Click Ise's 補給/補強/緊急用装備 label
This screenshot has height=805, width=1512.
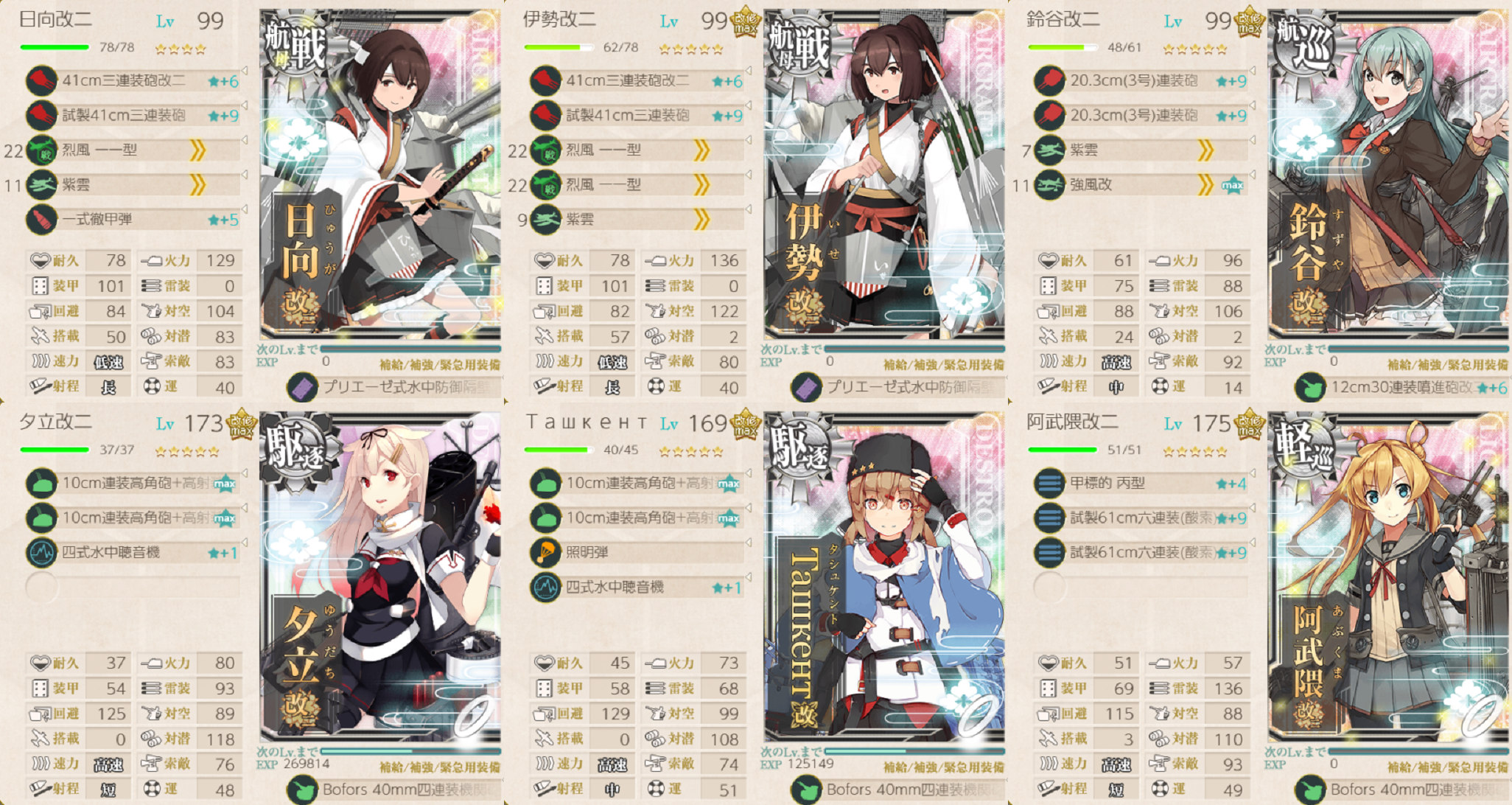tap(944, 365)
